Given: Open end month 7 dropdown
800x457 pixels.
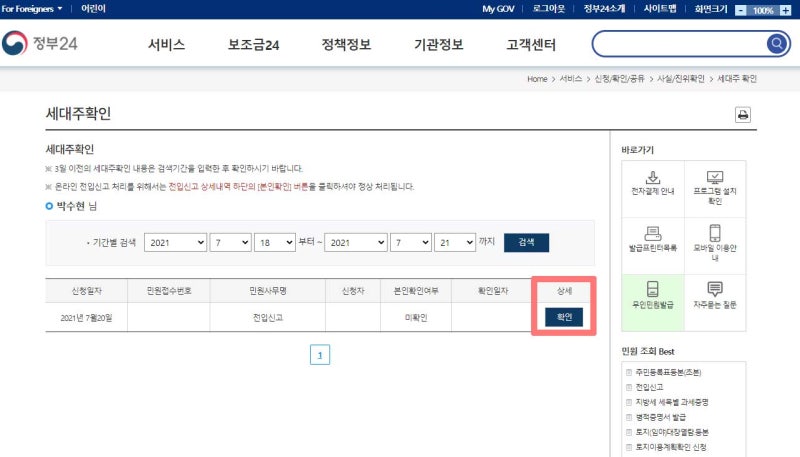Looking at the screenshot, I should (411, 243).
